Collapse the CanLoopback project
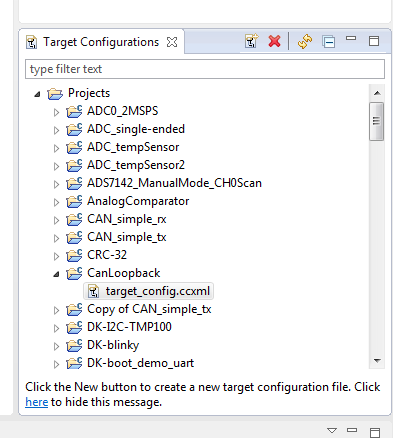The image size is (393, 438). click(x=56, y=275)
